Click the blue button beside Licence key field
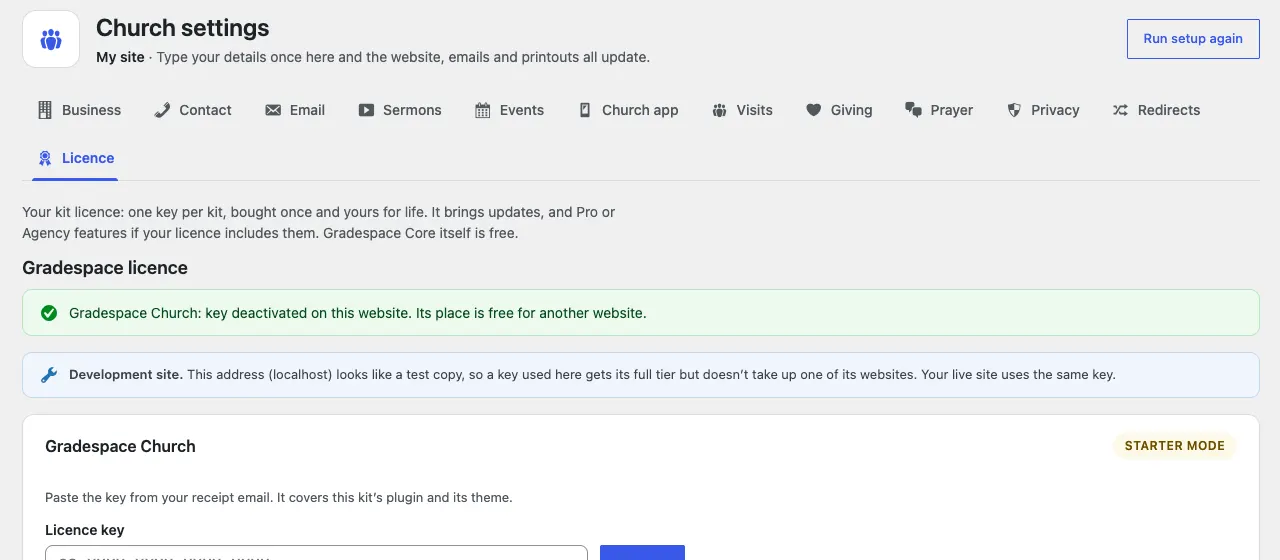The height and width of the screenshot is (560, 1280). click(642, 553)
